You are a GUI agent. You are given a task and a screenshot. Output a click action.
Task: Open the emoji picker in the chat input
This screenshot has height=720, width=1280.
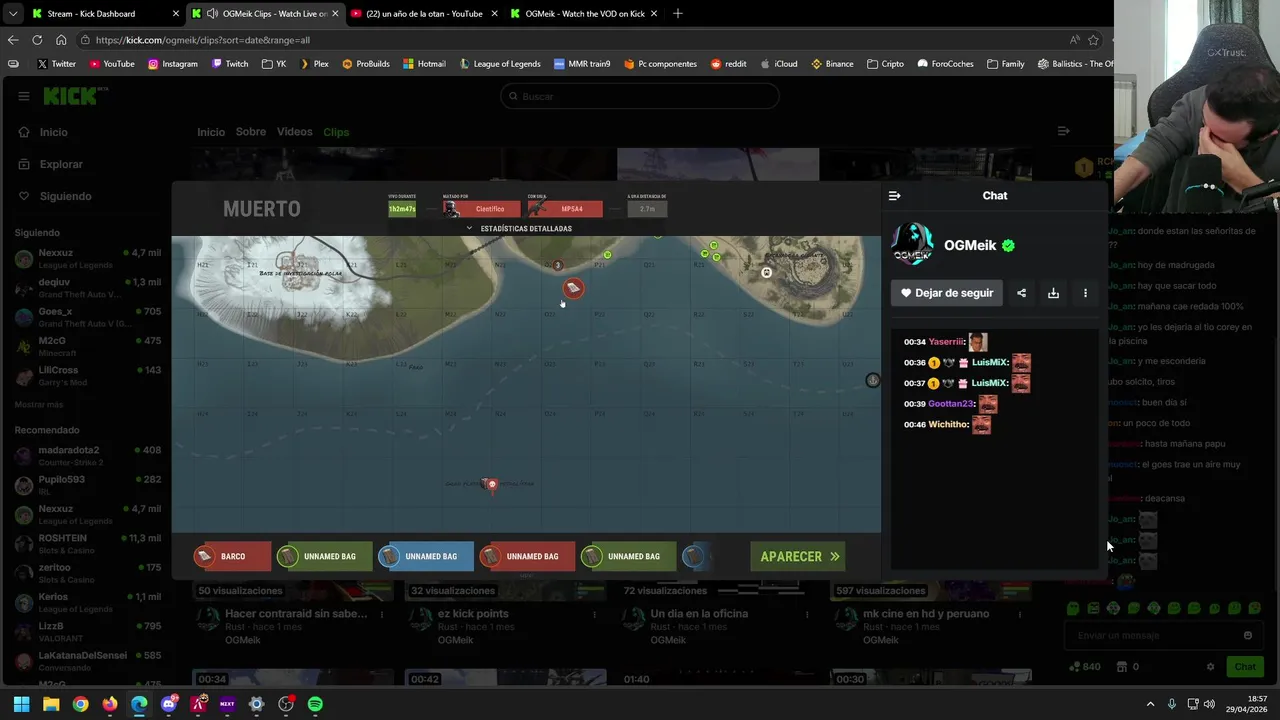pyautogui.click(x=1247, y=636)
